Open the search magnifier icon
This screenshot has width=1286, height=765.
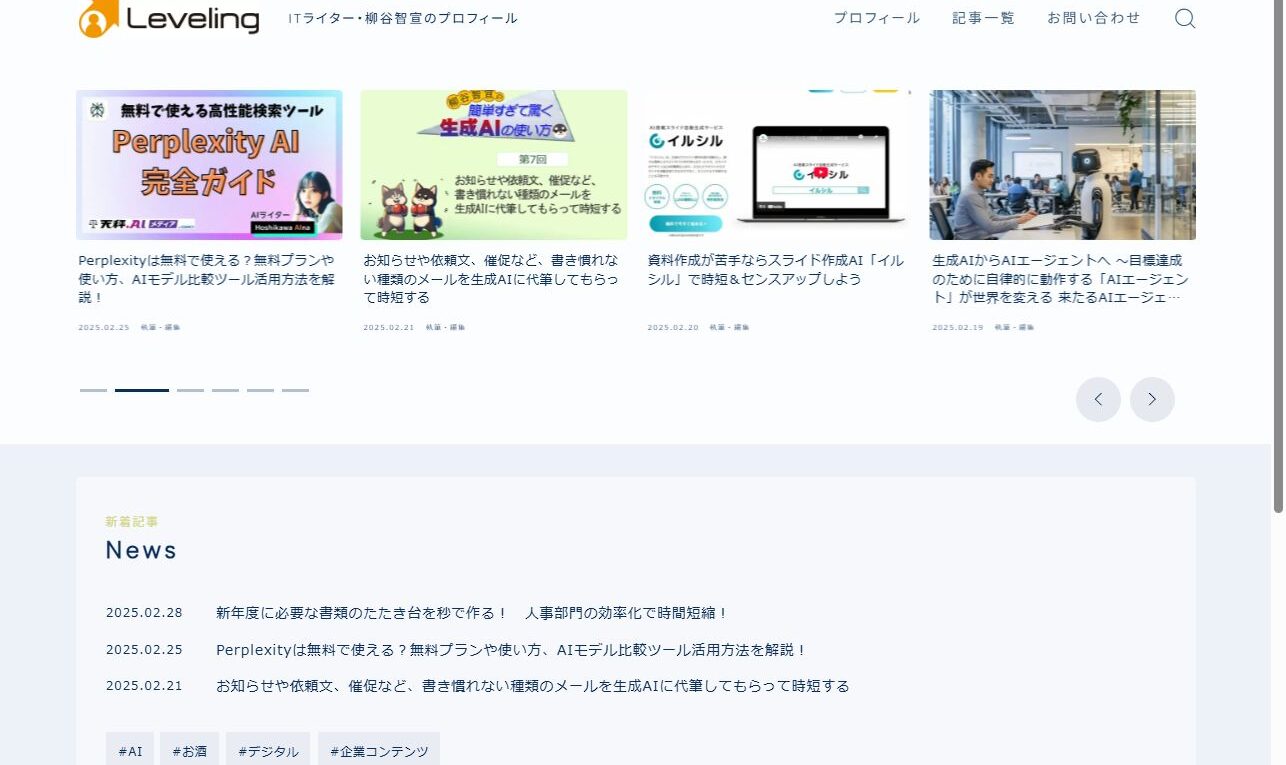coord(1185,18)
